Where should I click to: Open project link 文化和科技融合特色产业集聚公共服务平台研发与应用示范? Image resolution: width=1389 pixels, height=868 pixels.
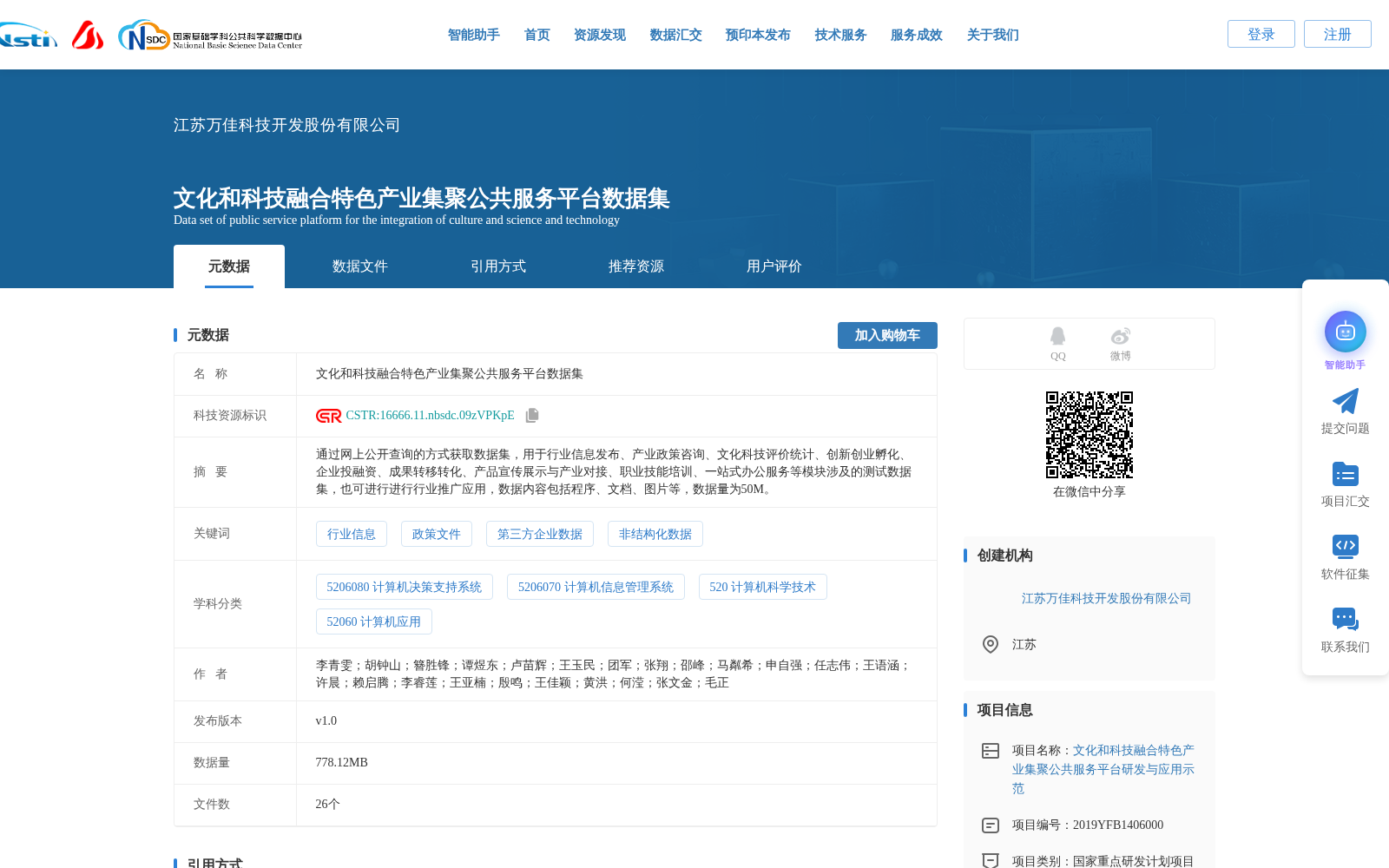coord(1103,769)
